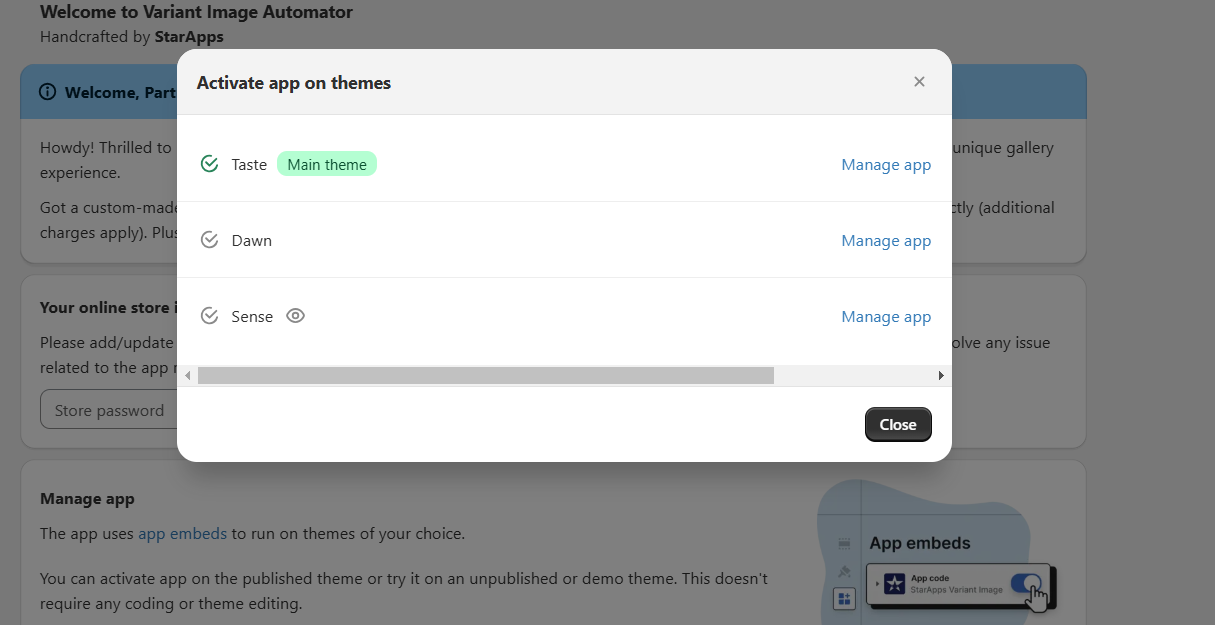Open Manage app for Sense theme
Image resolution: width=1215 pixels, height=625 pixels.
(886, 317)
